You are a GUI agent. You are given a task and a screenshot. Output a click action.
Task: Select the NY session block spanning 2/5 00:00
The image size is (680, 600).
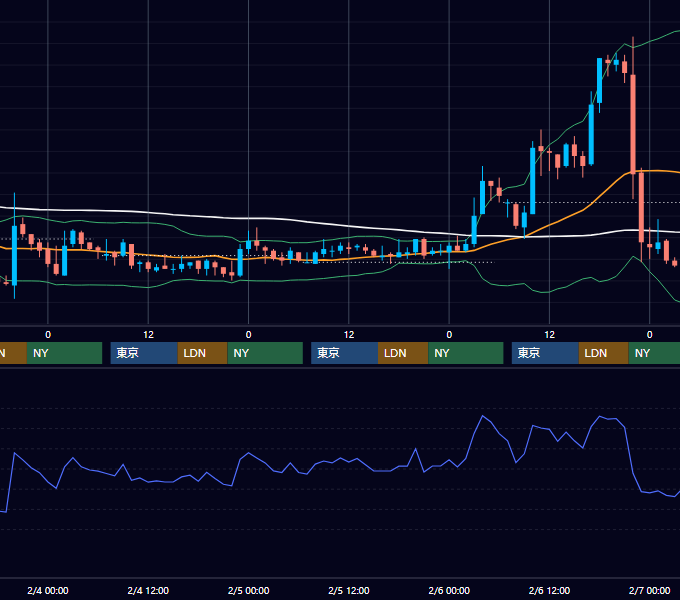(265, 353)
